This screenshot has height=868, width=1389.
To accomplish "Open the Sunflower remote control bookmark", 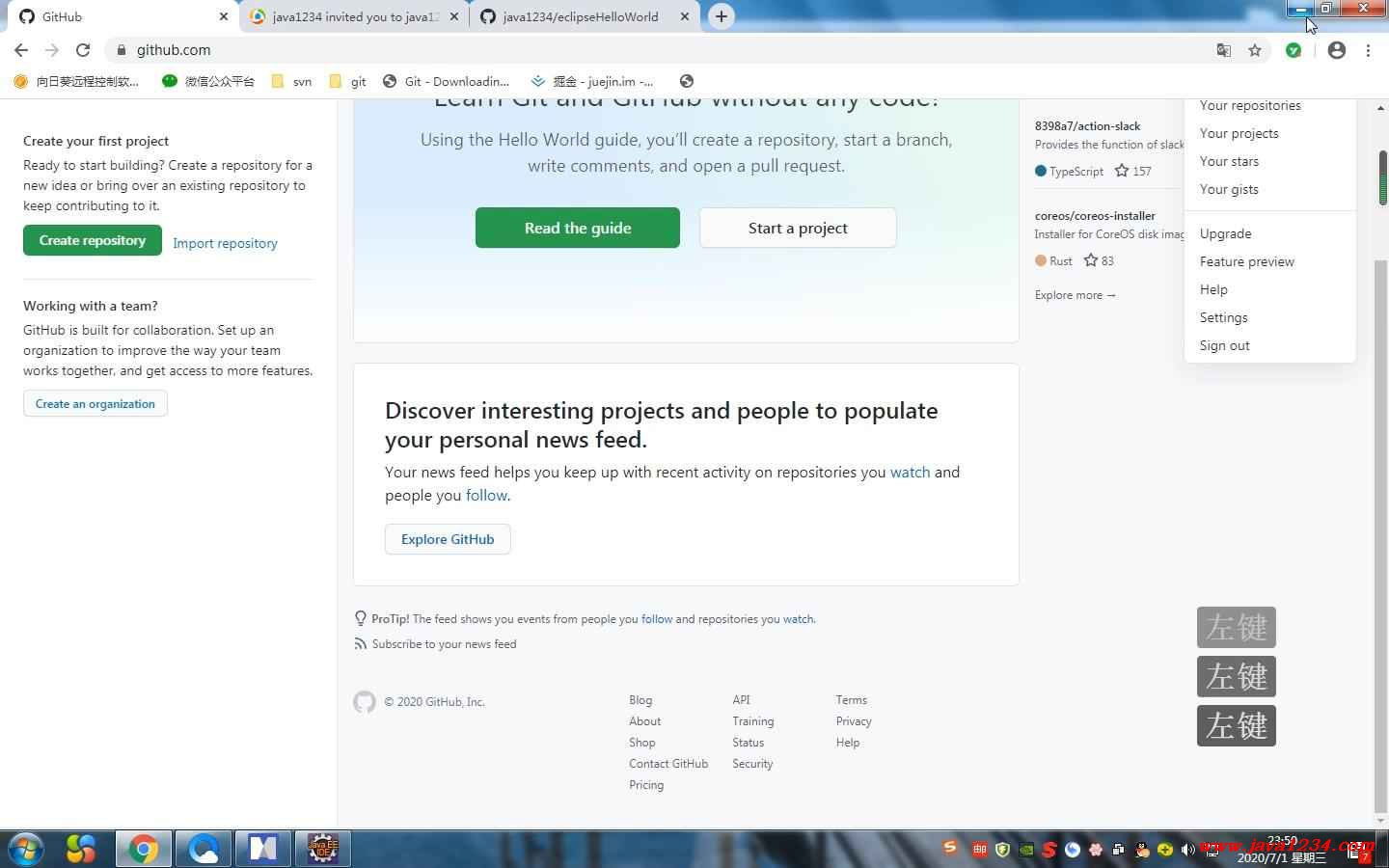I will pyautogui.click(x=76, y=81).
